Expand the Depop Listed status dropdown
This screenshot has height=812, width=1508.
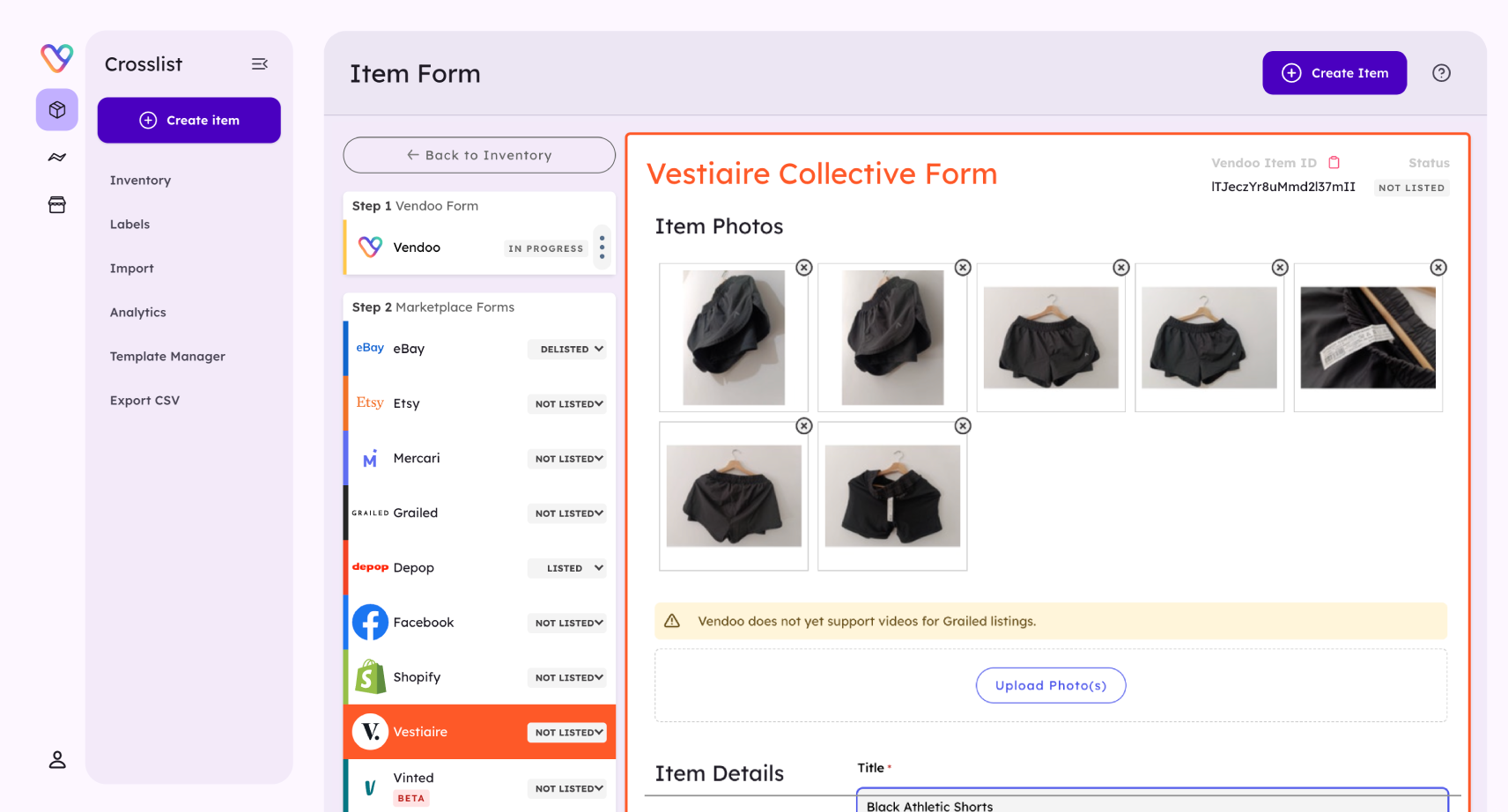point(570,568)
